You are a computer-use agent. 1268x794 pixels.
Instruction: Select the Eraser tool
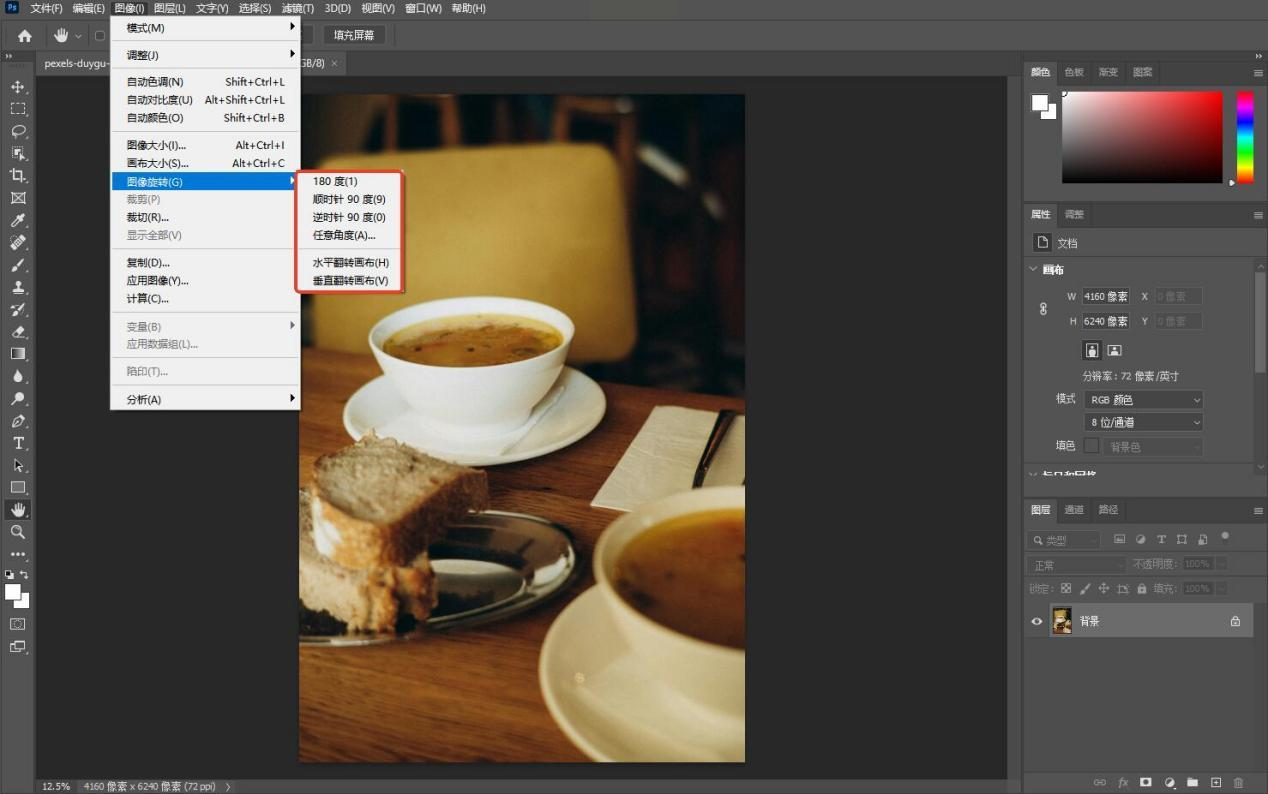point(18,332)
